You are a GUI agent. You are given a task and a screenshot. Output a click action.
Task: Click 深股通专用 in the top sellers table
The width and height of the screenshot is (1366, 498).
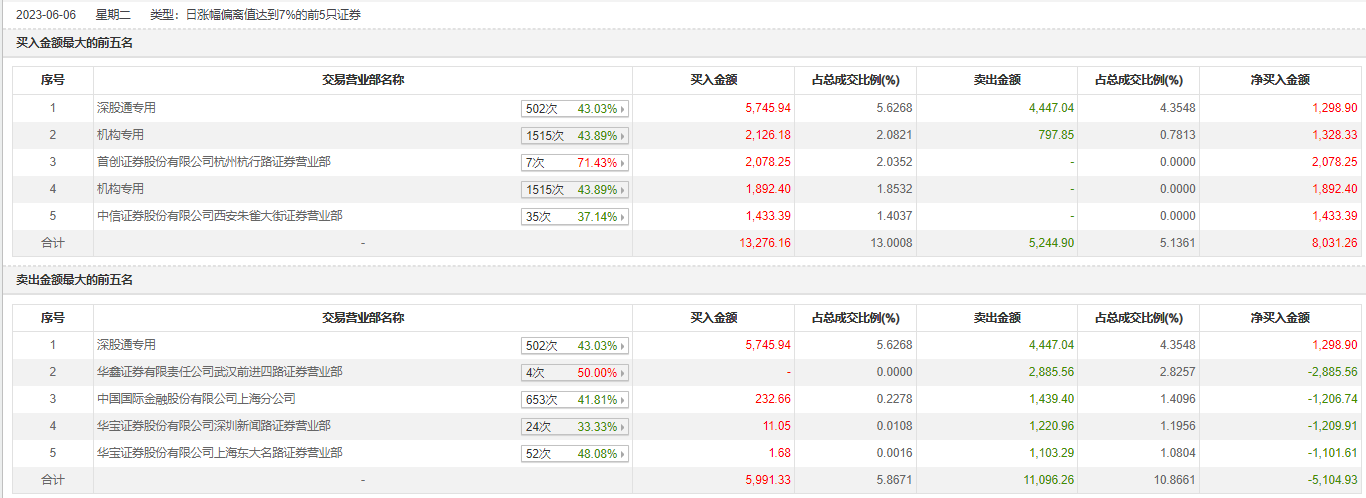126,345
